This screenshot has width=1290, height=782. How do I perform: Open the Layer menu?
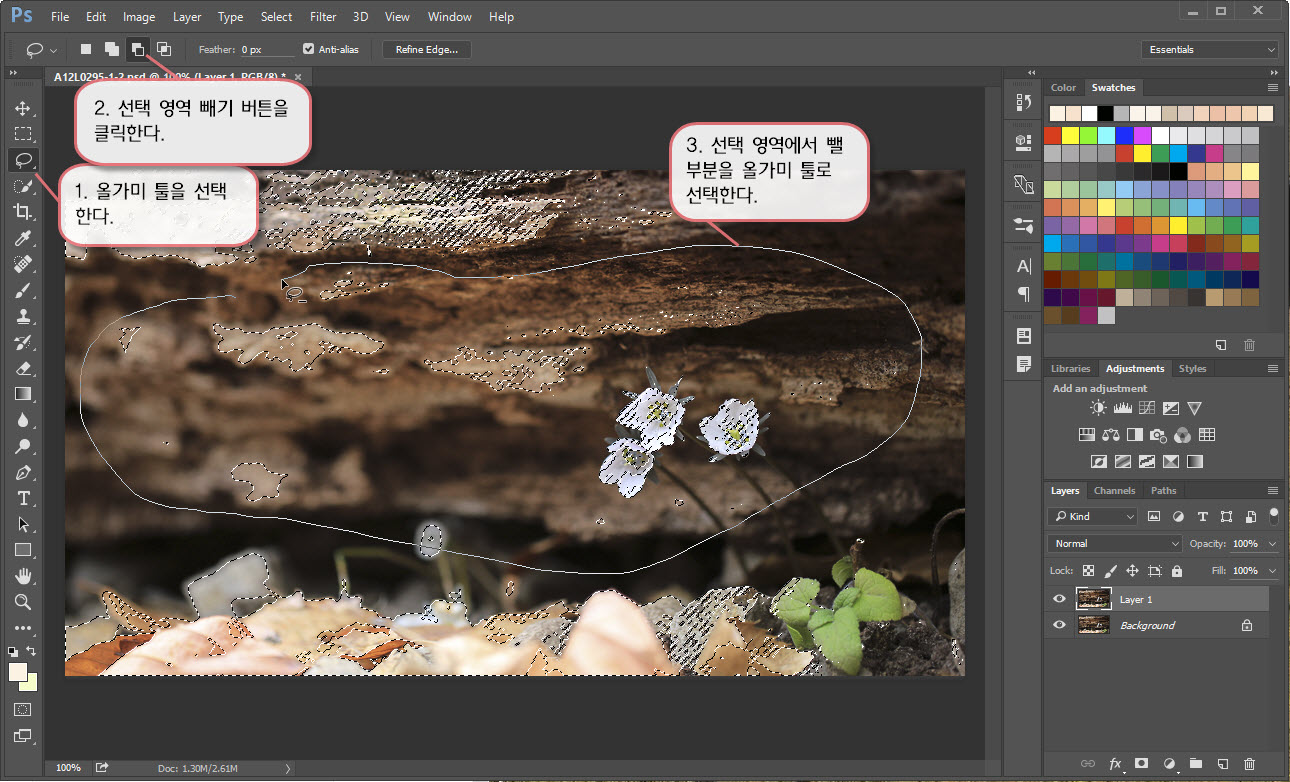click(187, 17)
